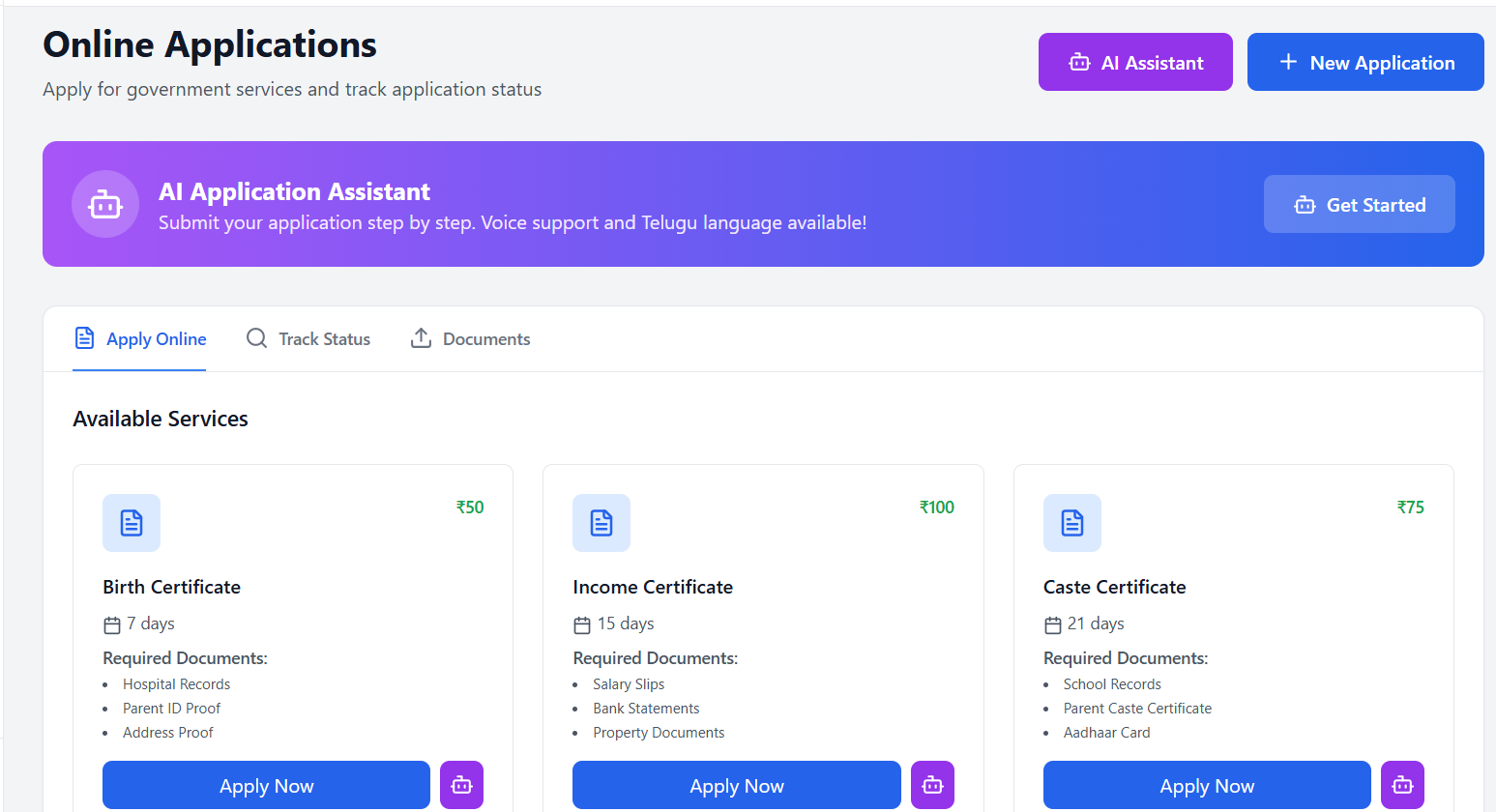Switch to the Track Status tab
Screen dimensions: 1496x812
[308, 338]
